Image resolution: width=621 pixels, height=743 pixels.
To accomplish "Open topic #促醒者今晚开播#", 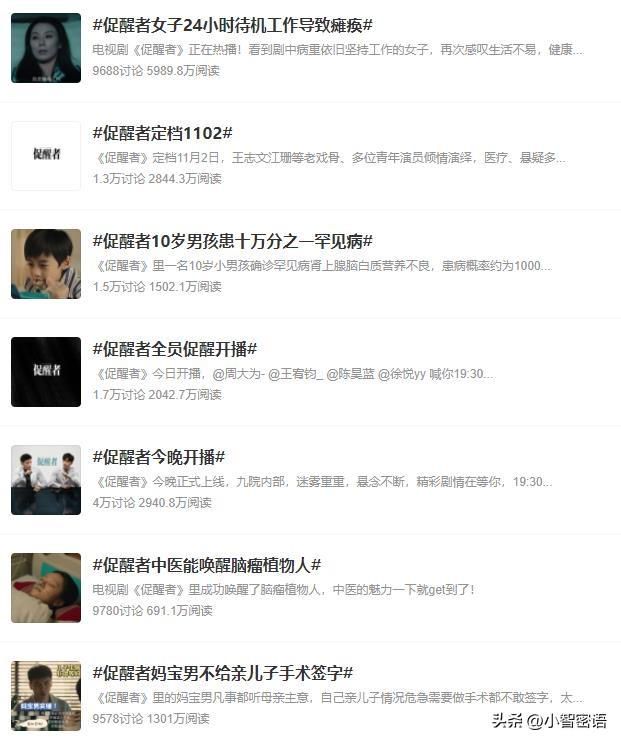I will click(159, 457).
